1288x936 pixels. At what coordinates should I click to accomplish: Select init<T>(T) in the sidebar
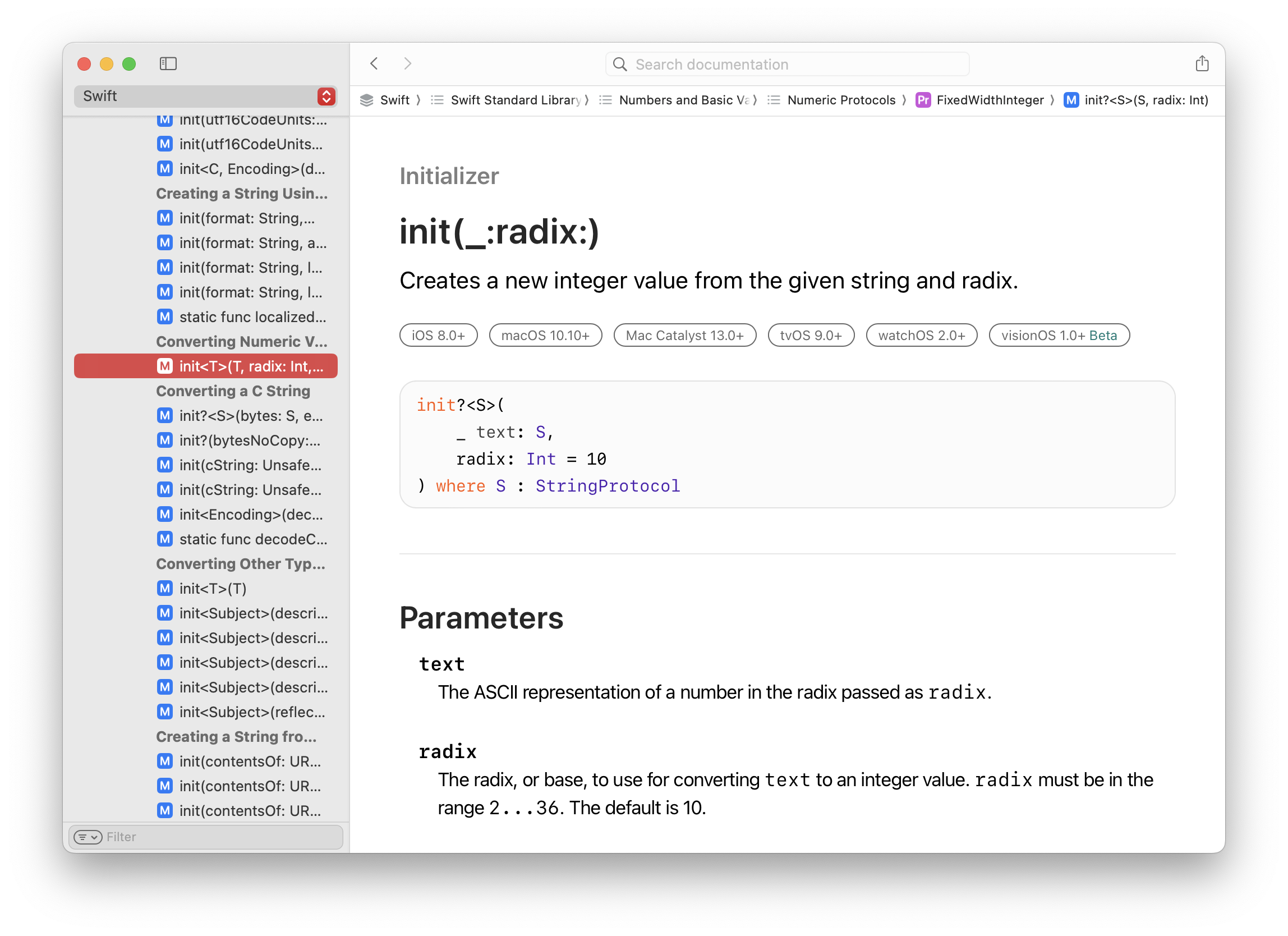(x=213, y=589)
